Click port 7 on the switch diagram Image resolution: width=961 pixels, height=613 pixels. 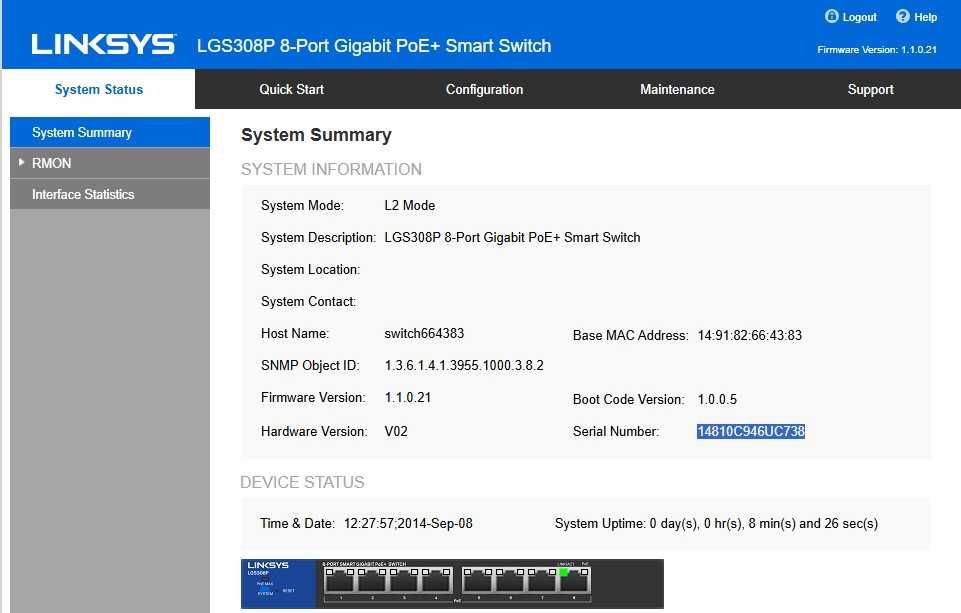(x=542, y=581)
